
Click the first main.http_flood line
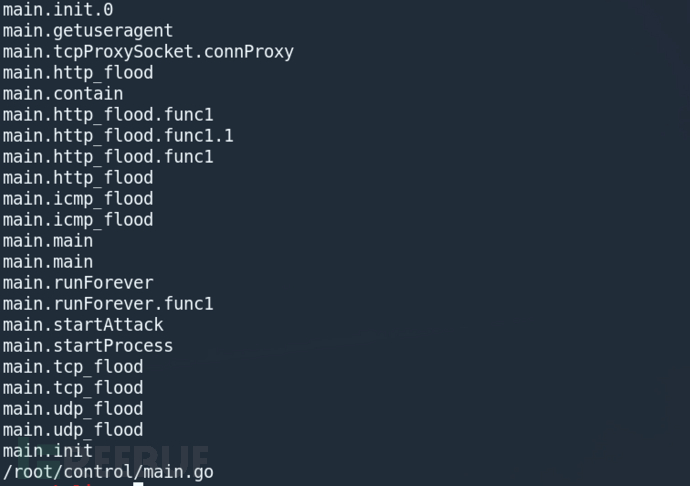[77, 72]
